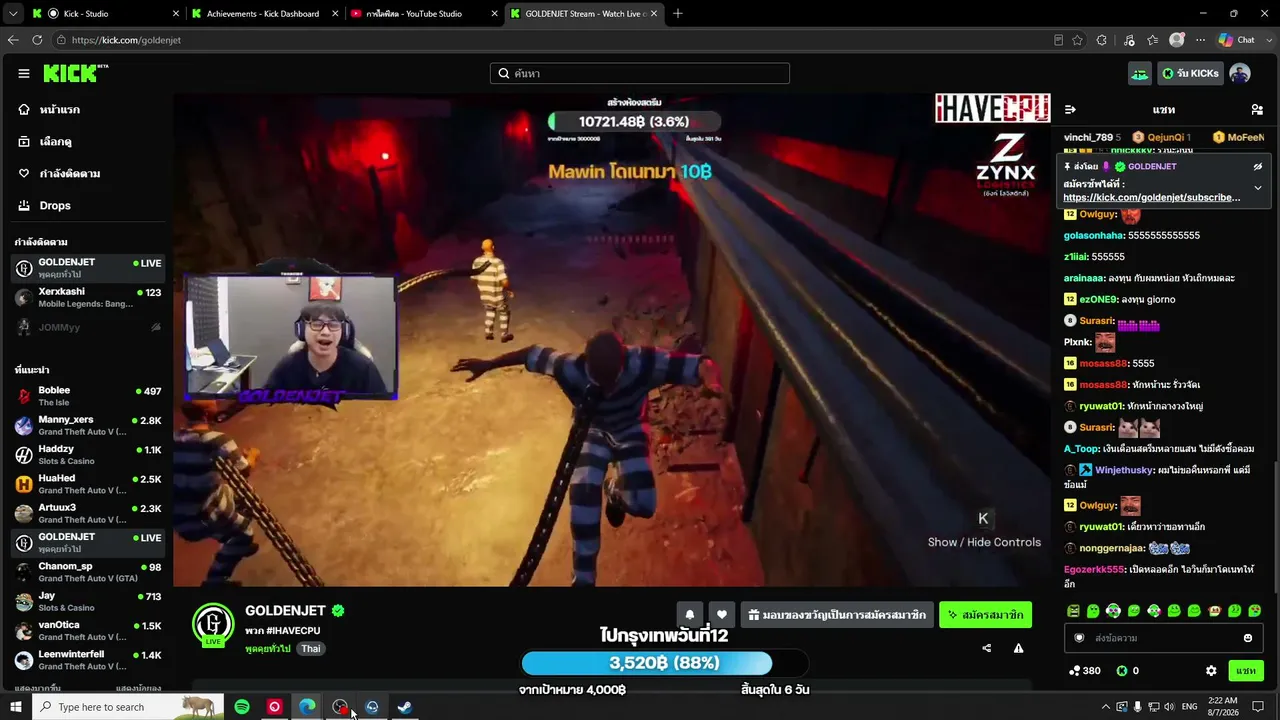Reload the Kick page

click(x=37, y=40)
